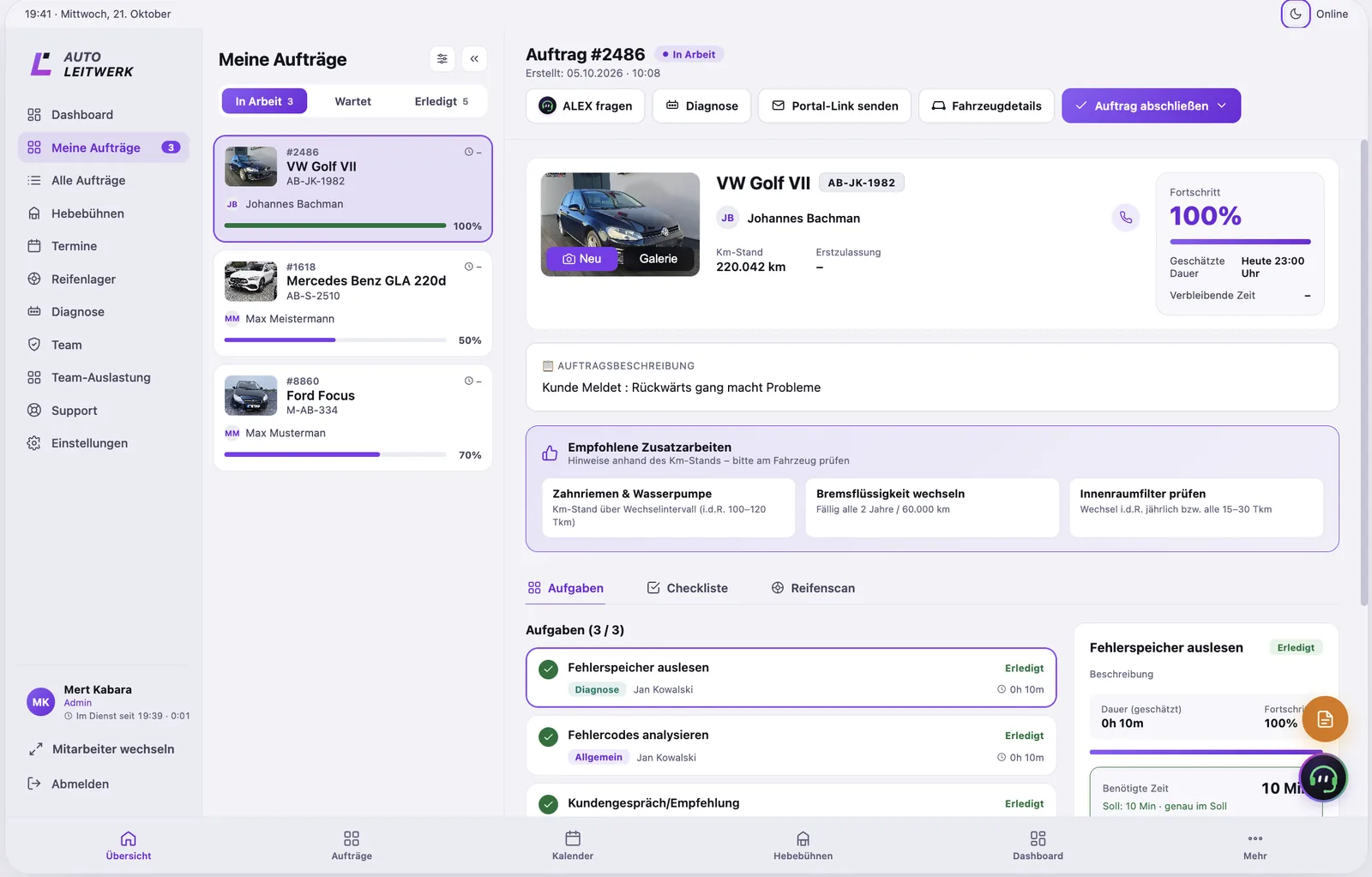Click Portal-Link senden button
The width and height of the screenshot is (1372, 877).
(834, 105)
